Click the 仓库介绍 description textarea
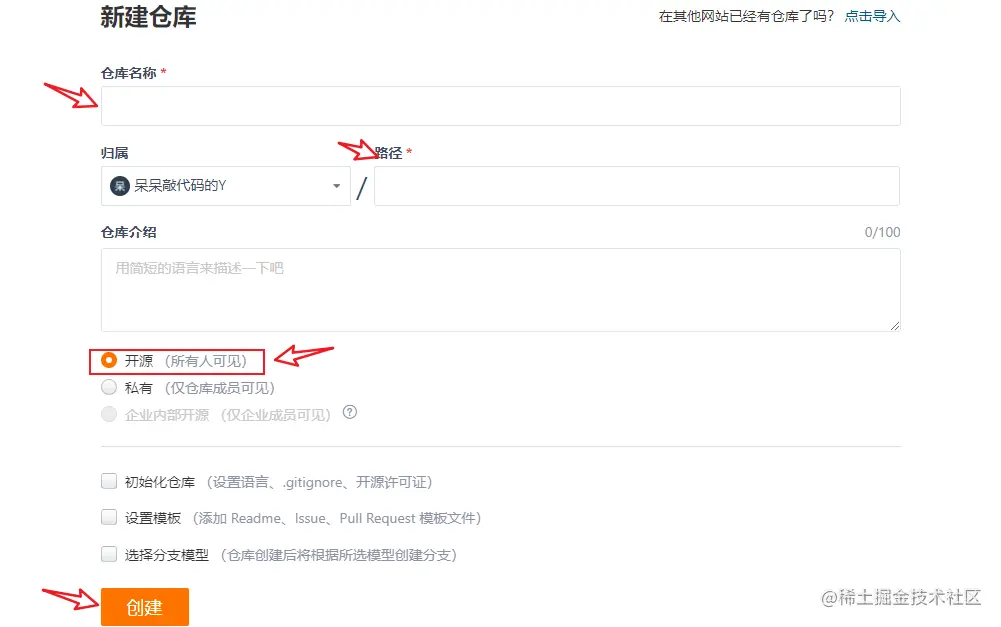The height and width of the screenshot is (627, 1001). tap(500, 290)
